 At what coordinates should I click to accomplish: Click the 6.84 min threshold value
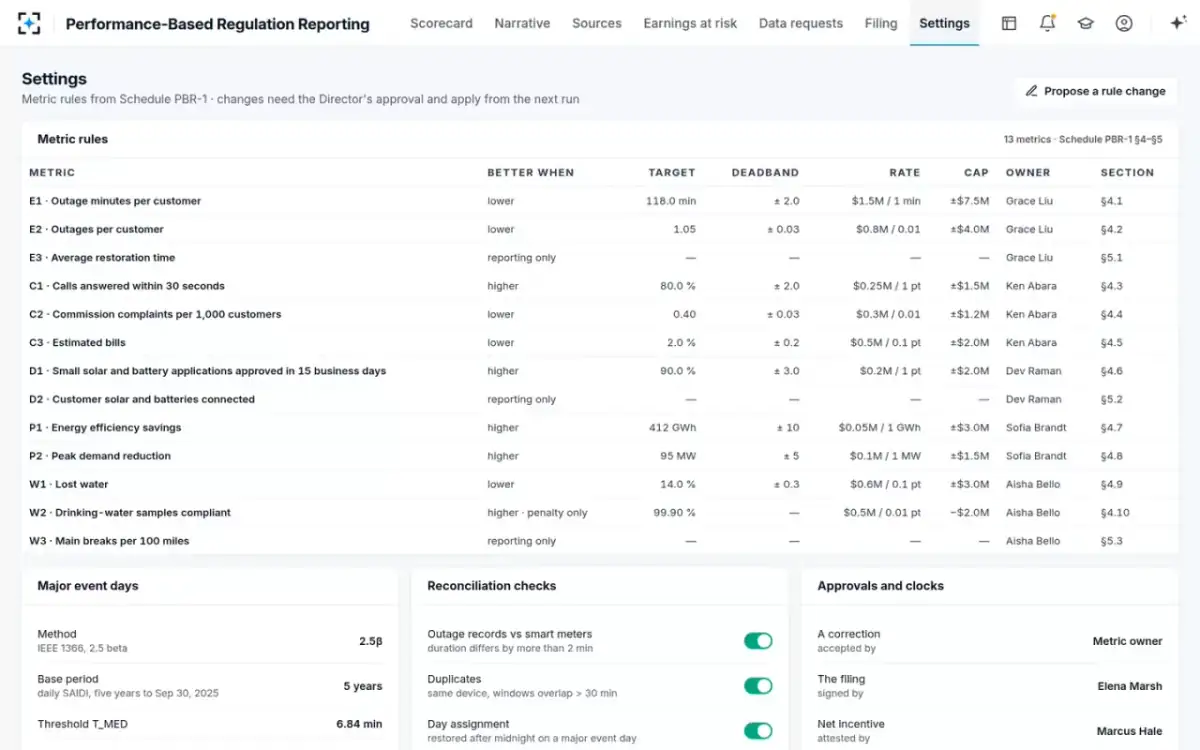(x=359, y=724)
